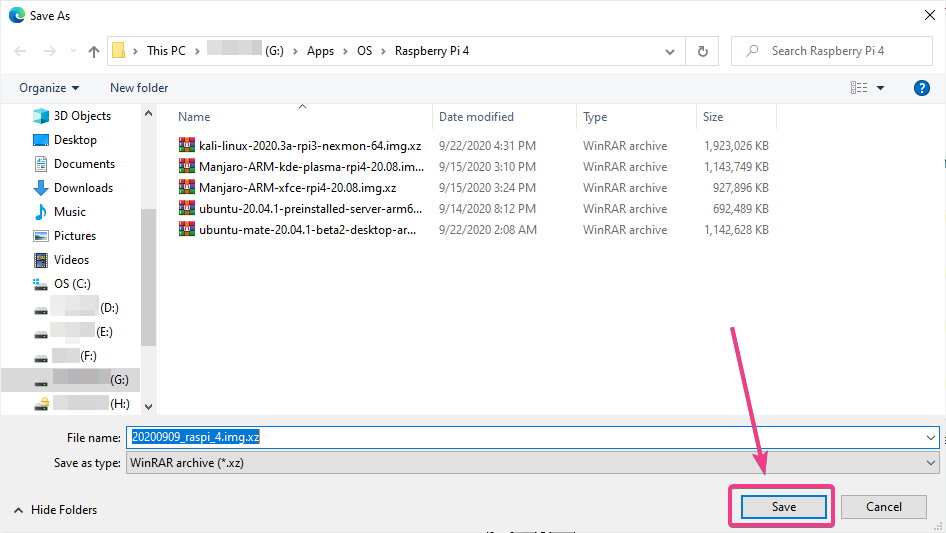Collapse the panel with Hide Folders
Screen dimensions: 946x533
pos(55,510)
